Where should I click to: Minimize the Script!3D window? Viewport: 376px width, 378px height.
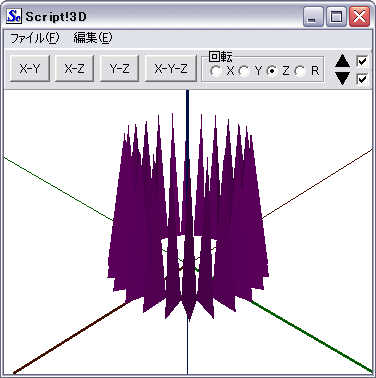coord(313,17)
